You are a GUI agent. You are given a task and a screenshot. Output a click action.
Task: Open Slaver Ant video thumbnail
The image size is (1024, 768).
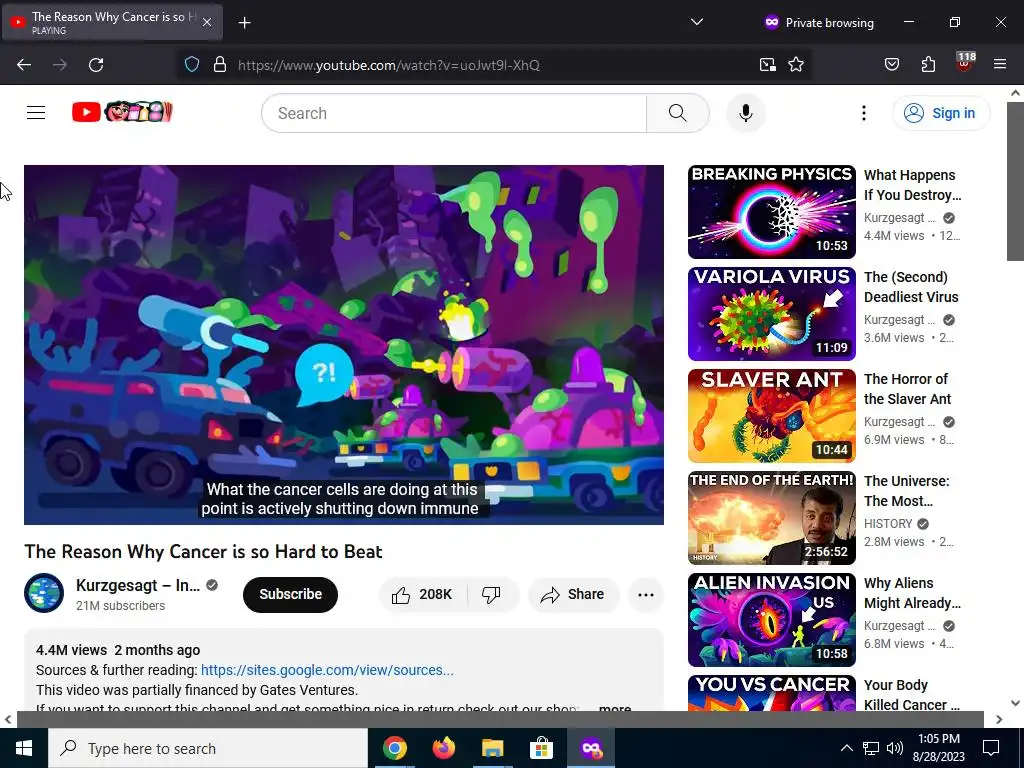771,416
